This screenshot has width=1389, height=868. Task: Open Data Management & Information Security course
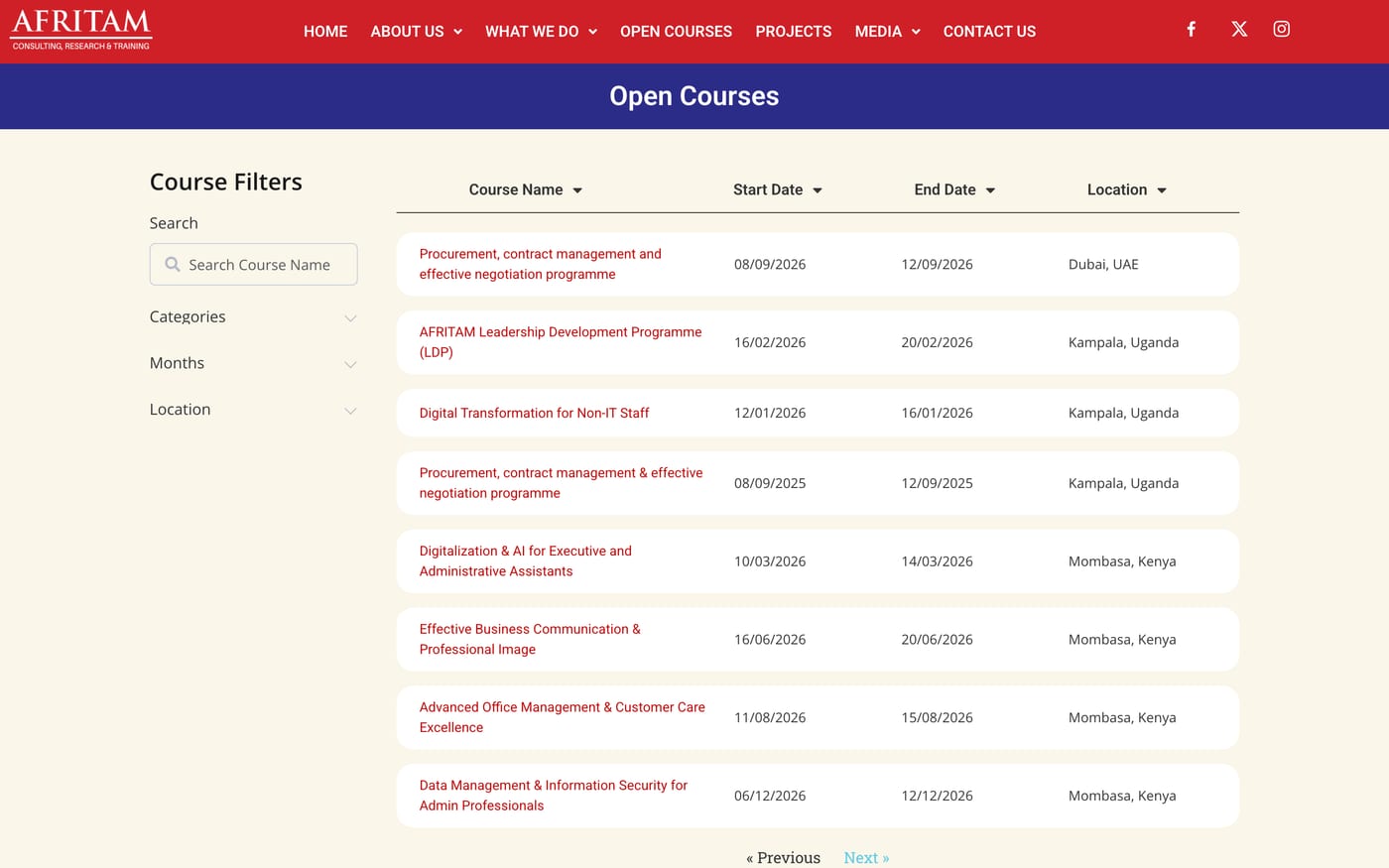coord(554,796)
